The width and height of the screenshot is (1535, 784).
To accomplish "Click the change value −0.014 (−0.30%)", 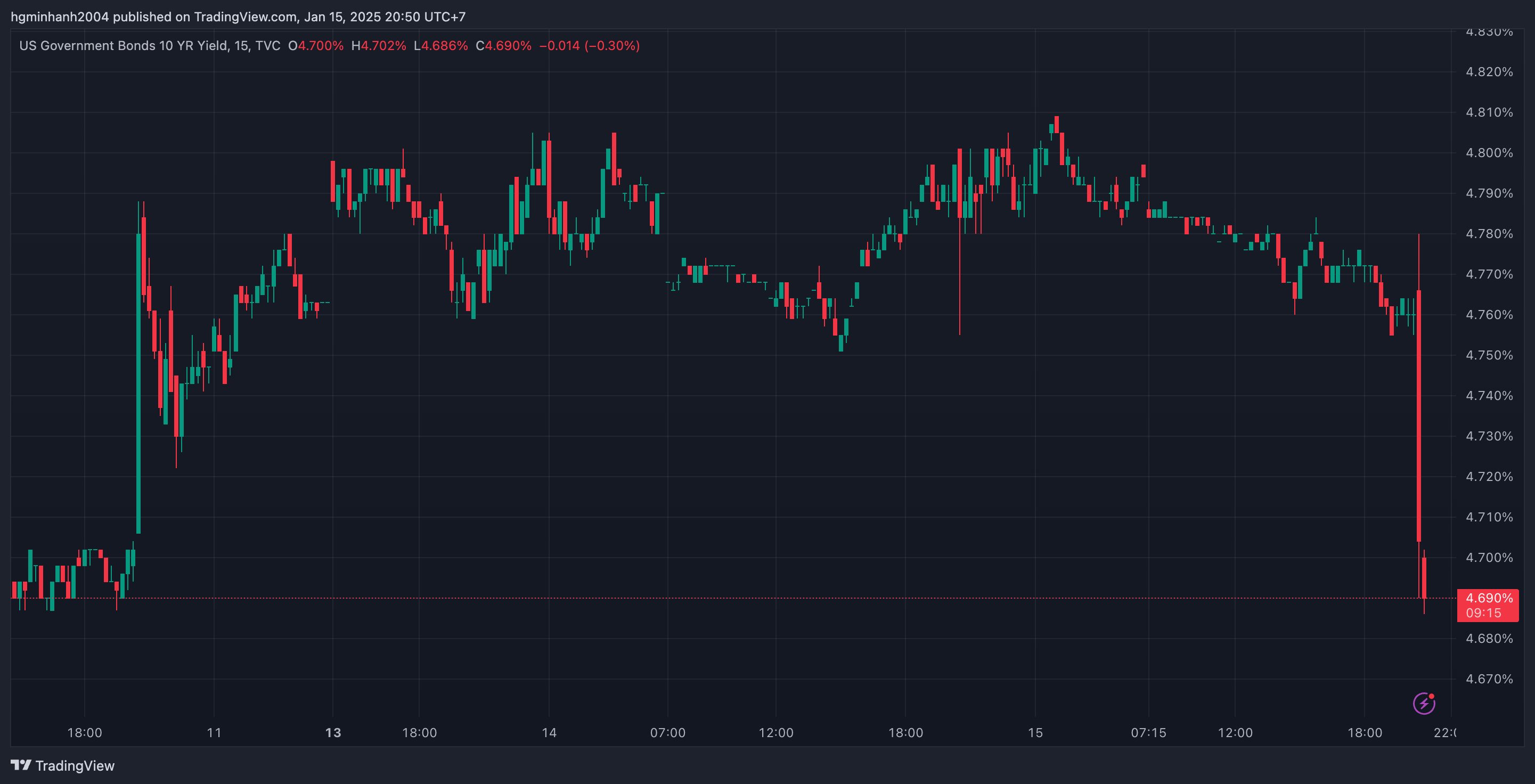I will [x=589, y=46].
